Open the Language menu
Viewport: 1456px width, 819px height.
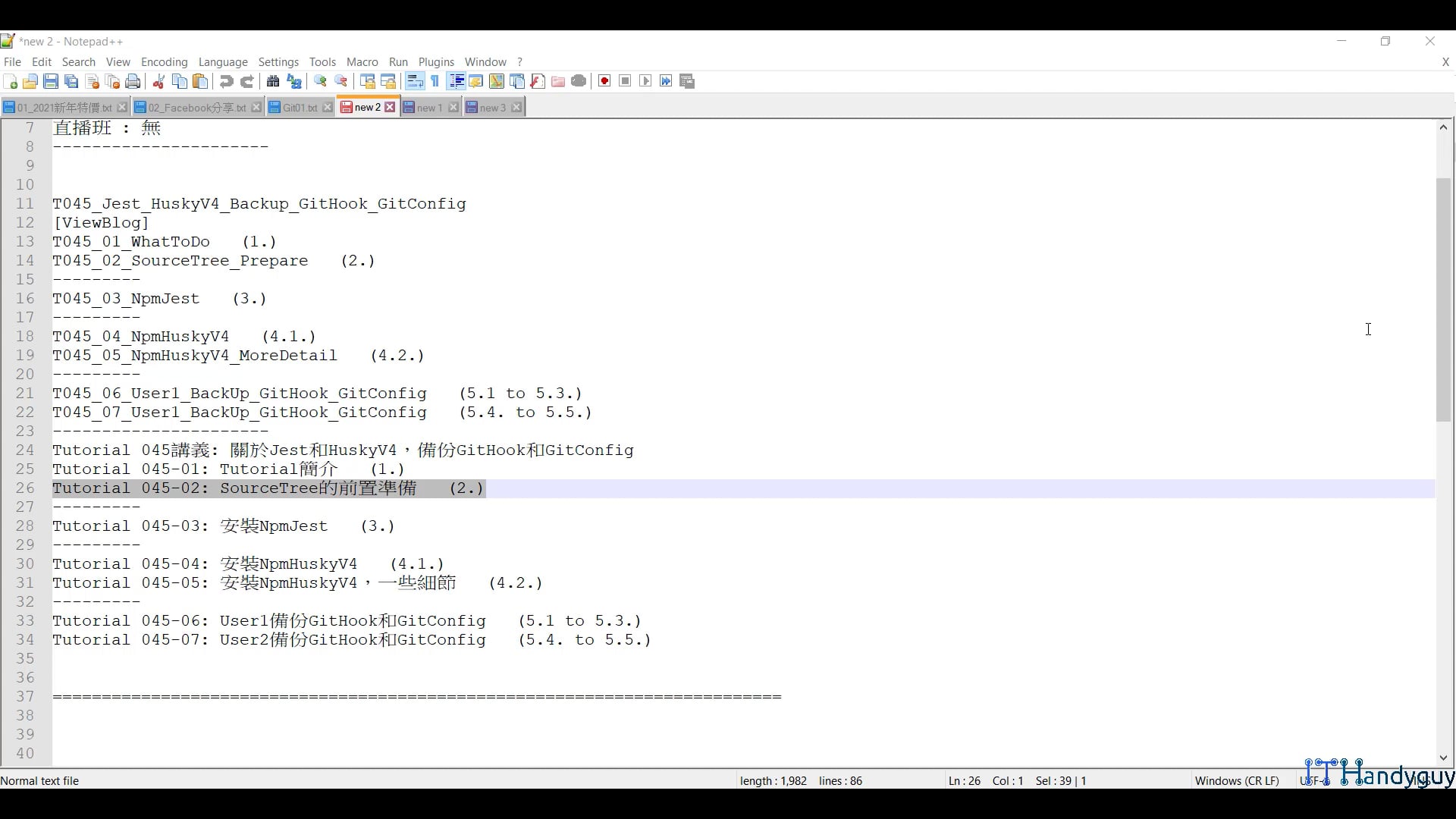tap(223, 61)
